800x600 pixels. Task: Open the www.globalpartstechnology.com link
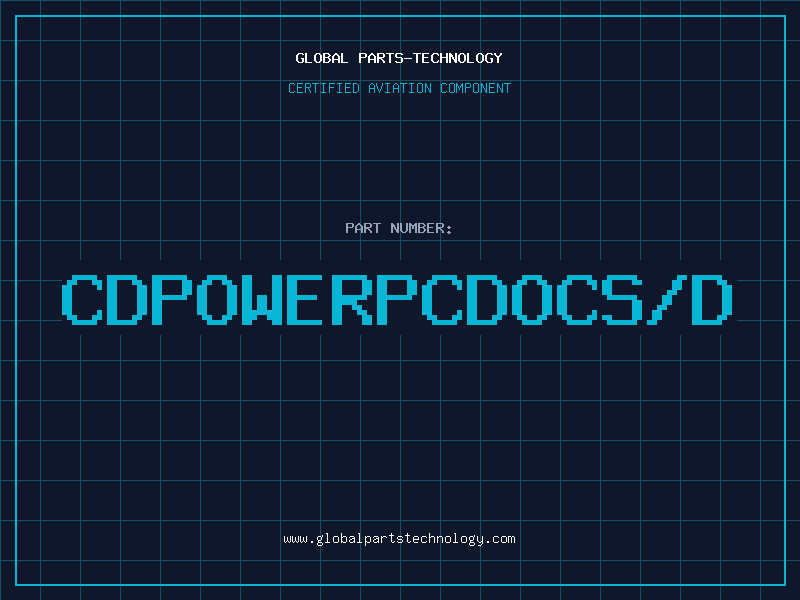coord(399,539)
